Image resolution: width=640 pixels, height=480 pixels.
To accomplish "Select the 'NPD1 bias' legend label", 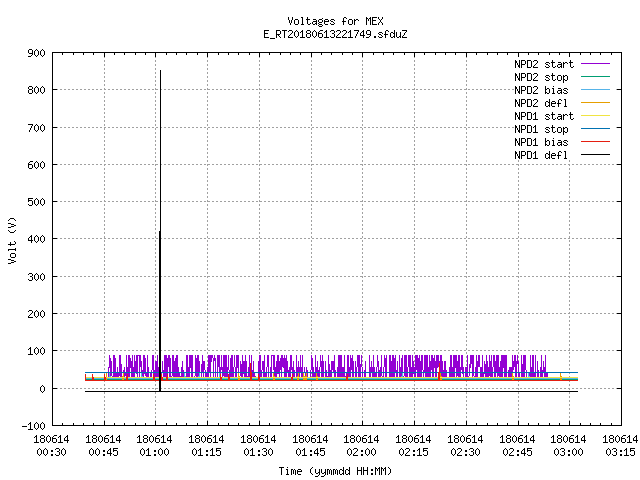I will coord(541,142).
